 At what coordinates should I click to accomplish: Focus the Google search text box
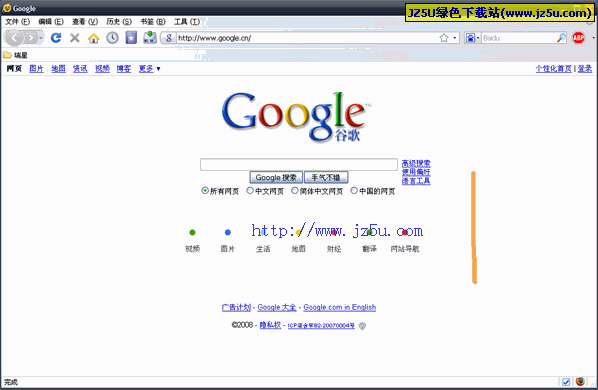point(299,164)
